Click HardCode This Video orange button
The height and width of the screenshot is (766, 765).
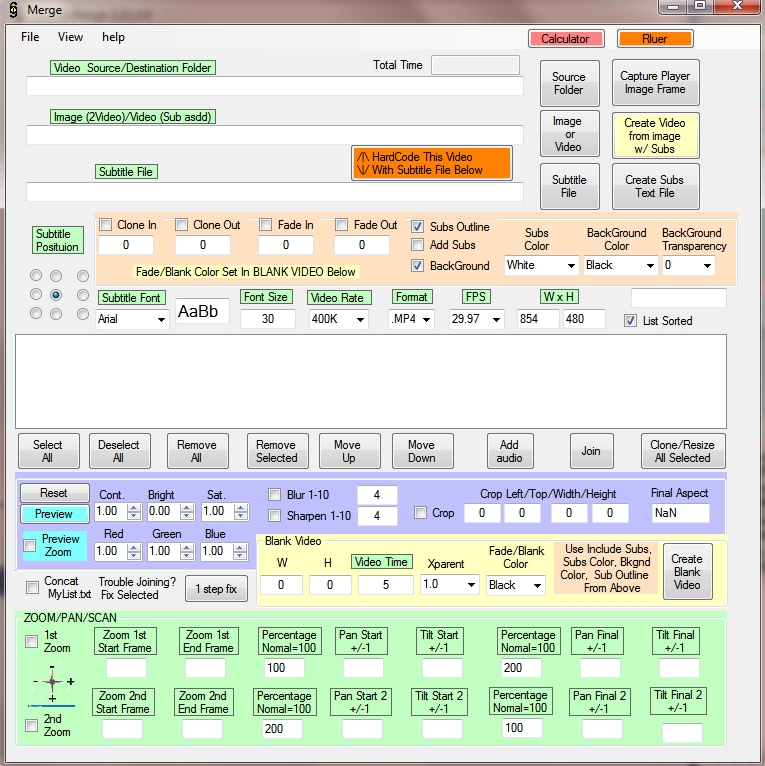[x=432, y=163]
